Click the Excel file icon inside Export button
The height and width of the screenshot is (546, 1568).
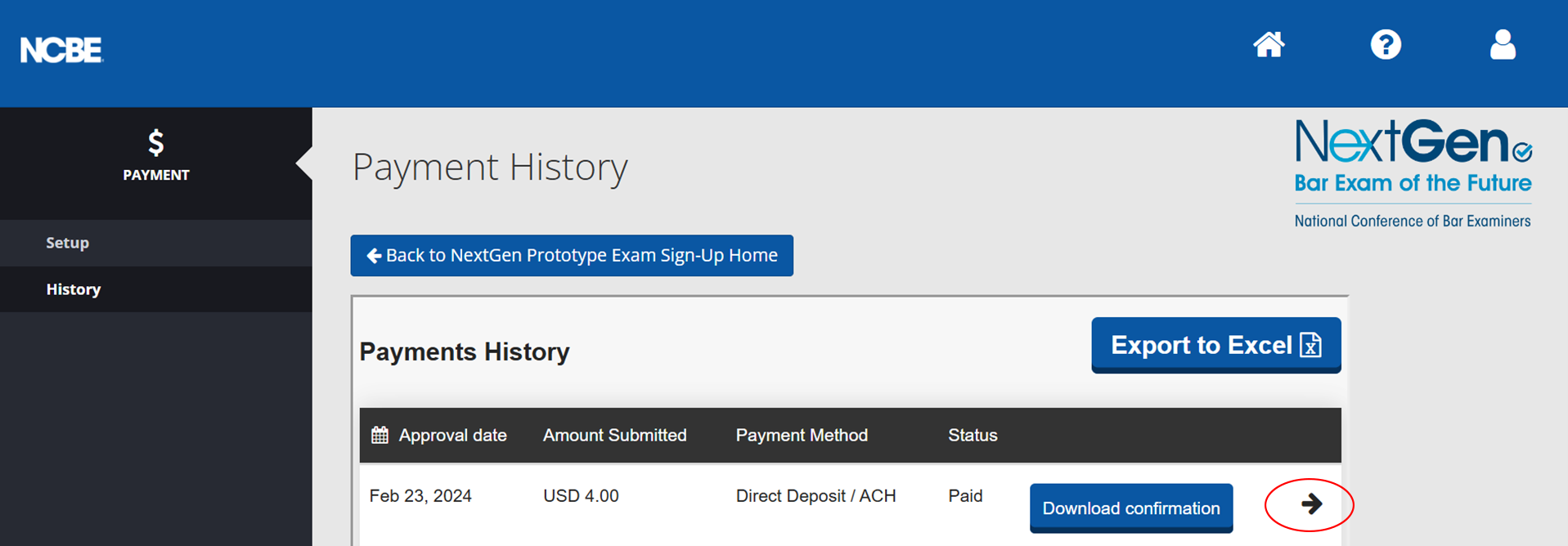1312,345
